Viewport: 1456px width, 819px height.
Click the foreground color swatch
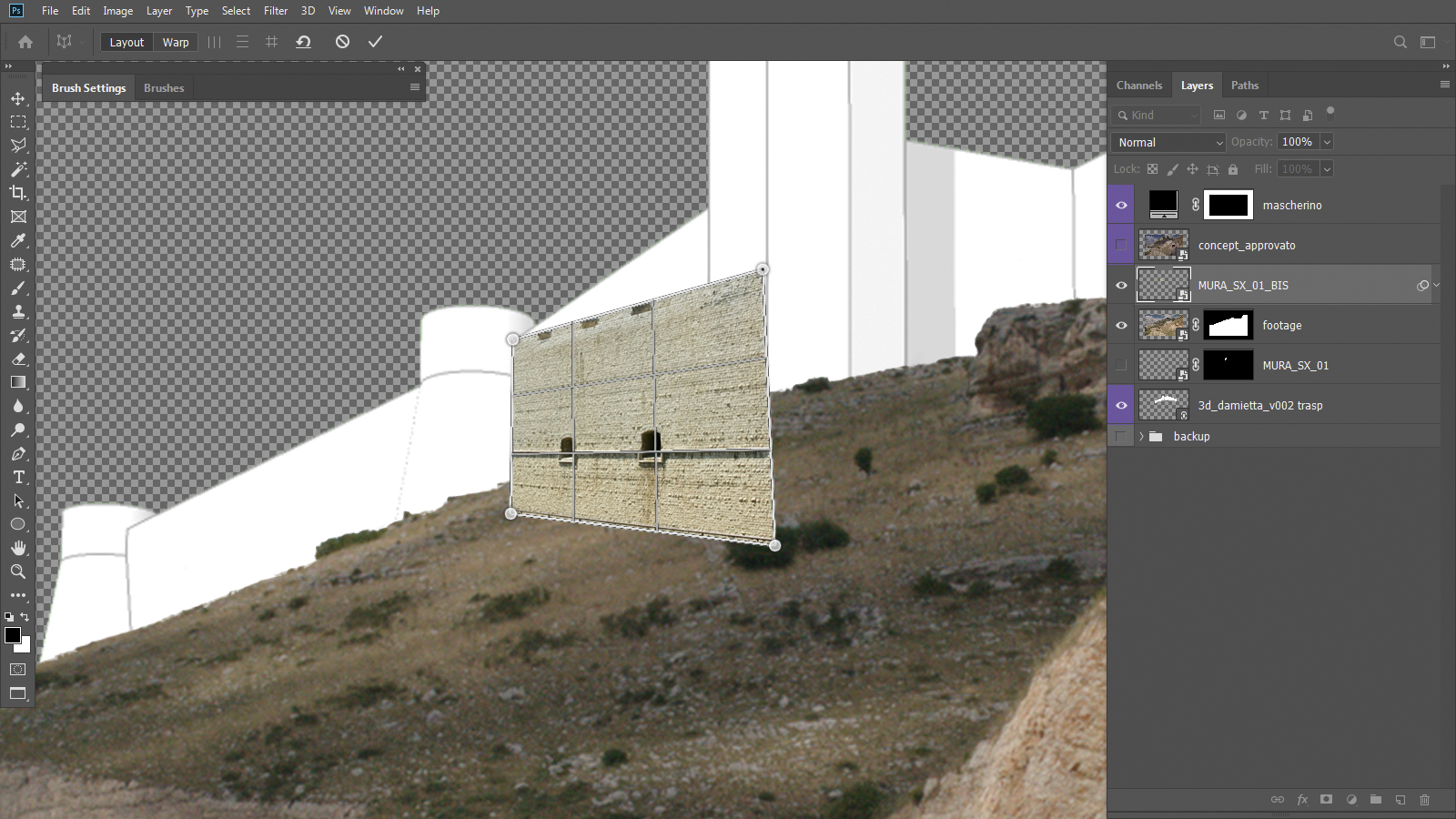(x=13, y=635)
